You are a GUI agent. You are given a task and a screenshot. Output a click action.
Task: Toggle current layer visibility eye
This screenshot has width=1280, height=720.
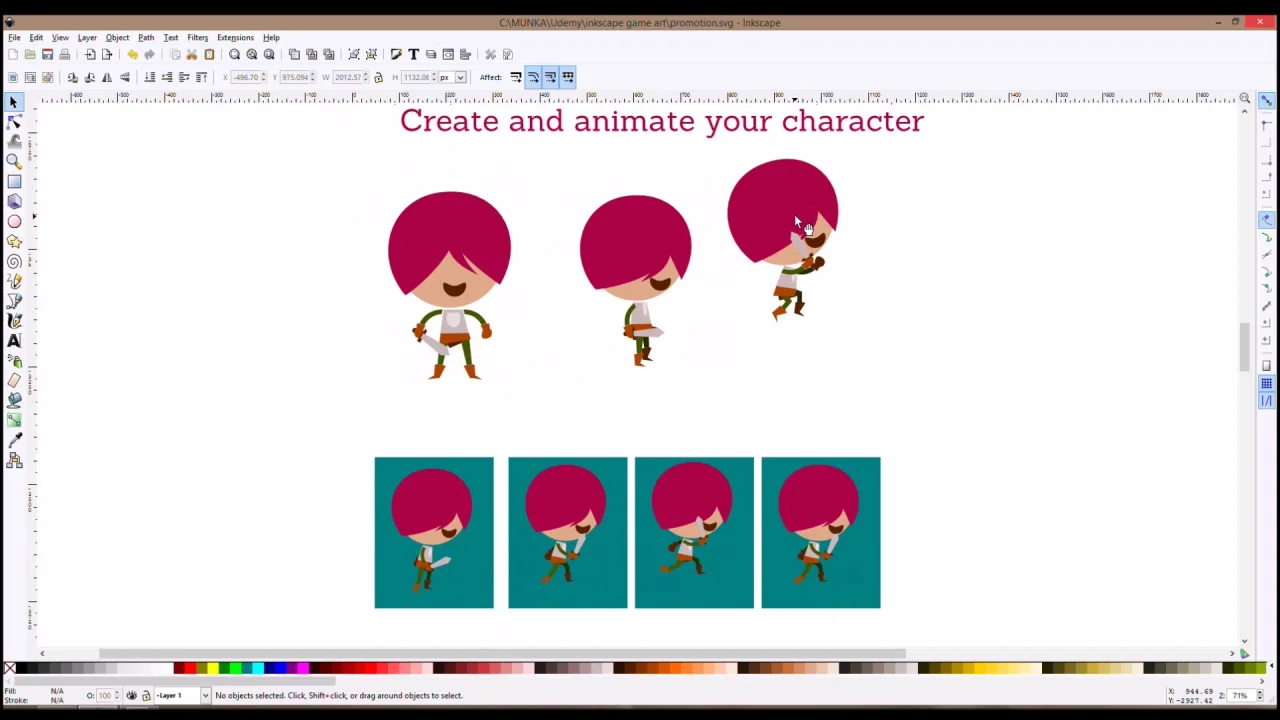click(131, 696)
